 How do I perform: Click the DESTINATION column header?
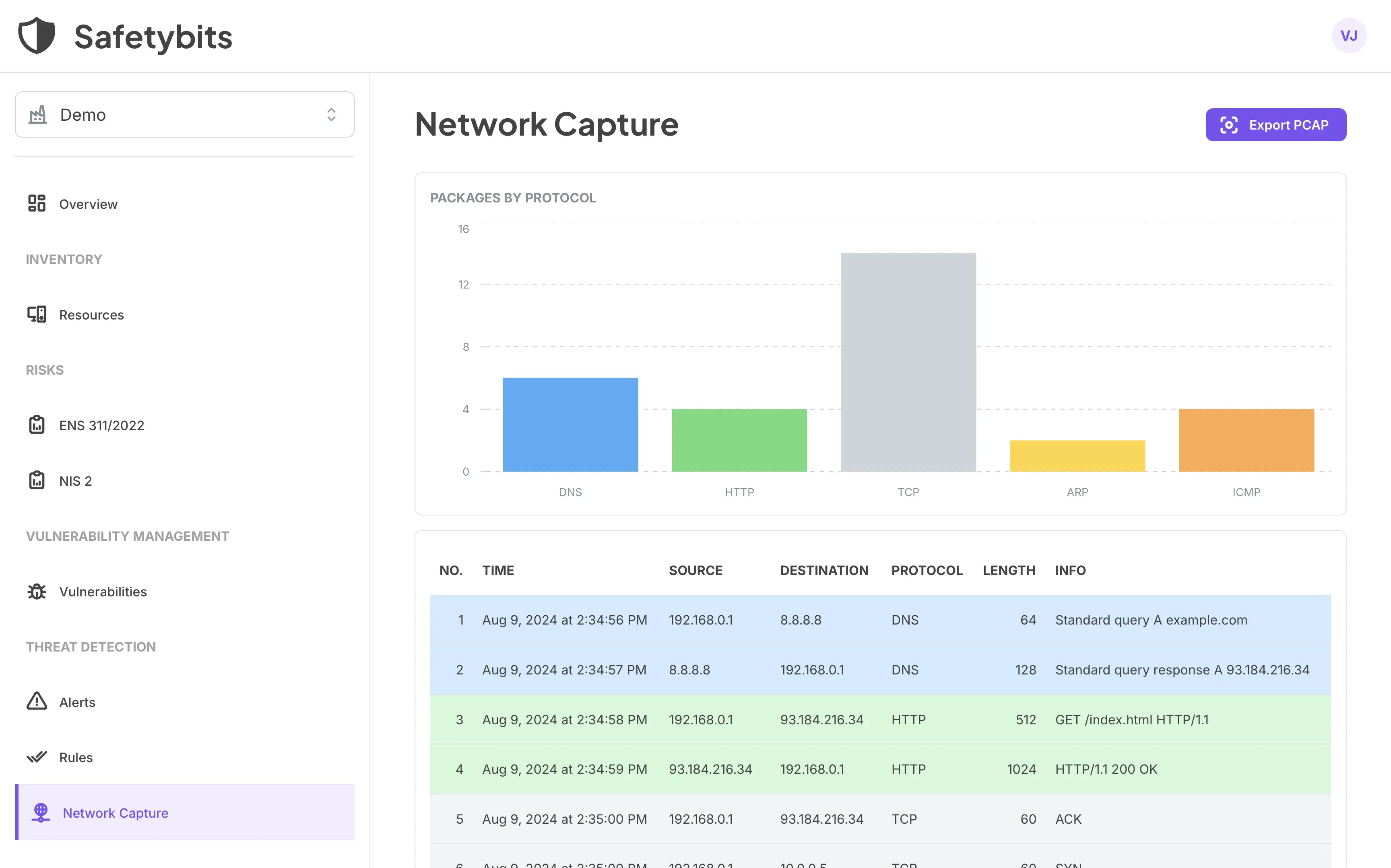(824, 571)
